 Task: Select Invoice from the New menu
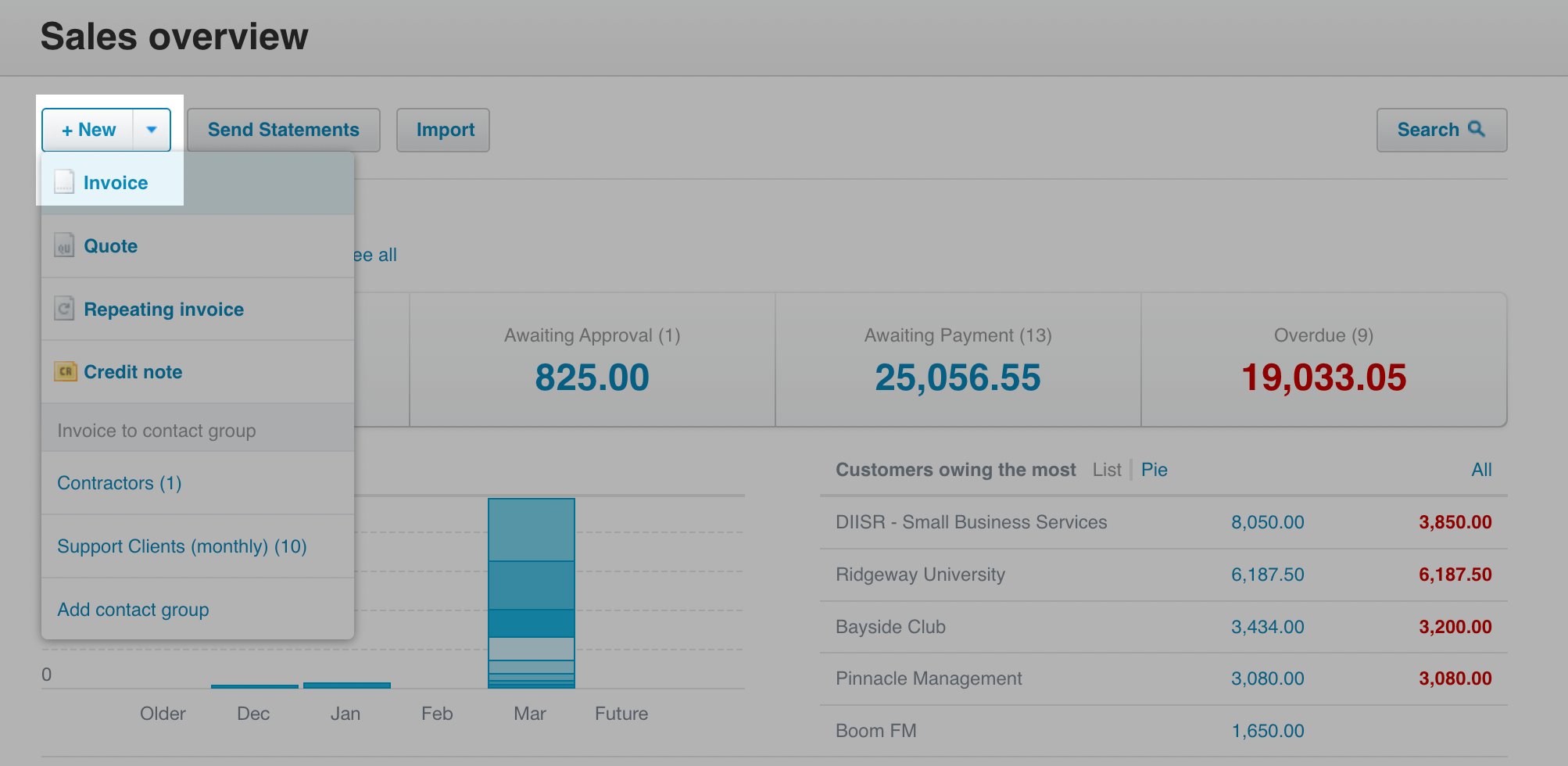[x=198, y=183]
